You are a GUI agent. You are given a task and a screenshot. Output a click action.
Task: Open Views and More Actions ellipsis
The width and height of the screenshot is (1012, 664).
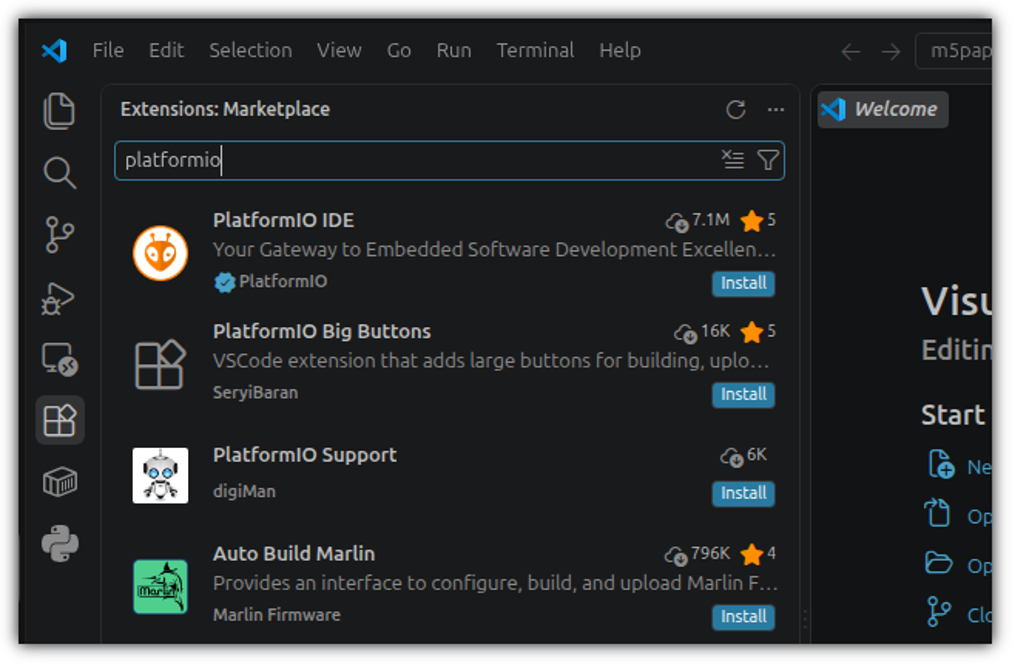click(x=776, y=110)
